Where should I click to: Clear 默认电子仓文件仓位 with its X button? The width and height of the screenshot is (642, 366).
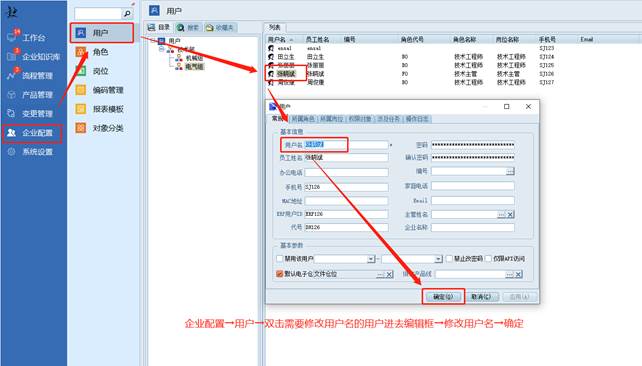389,274
